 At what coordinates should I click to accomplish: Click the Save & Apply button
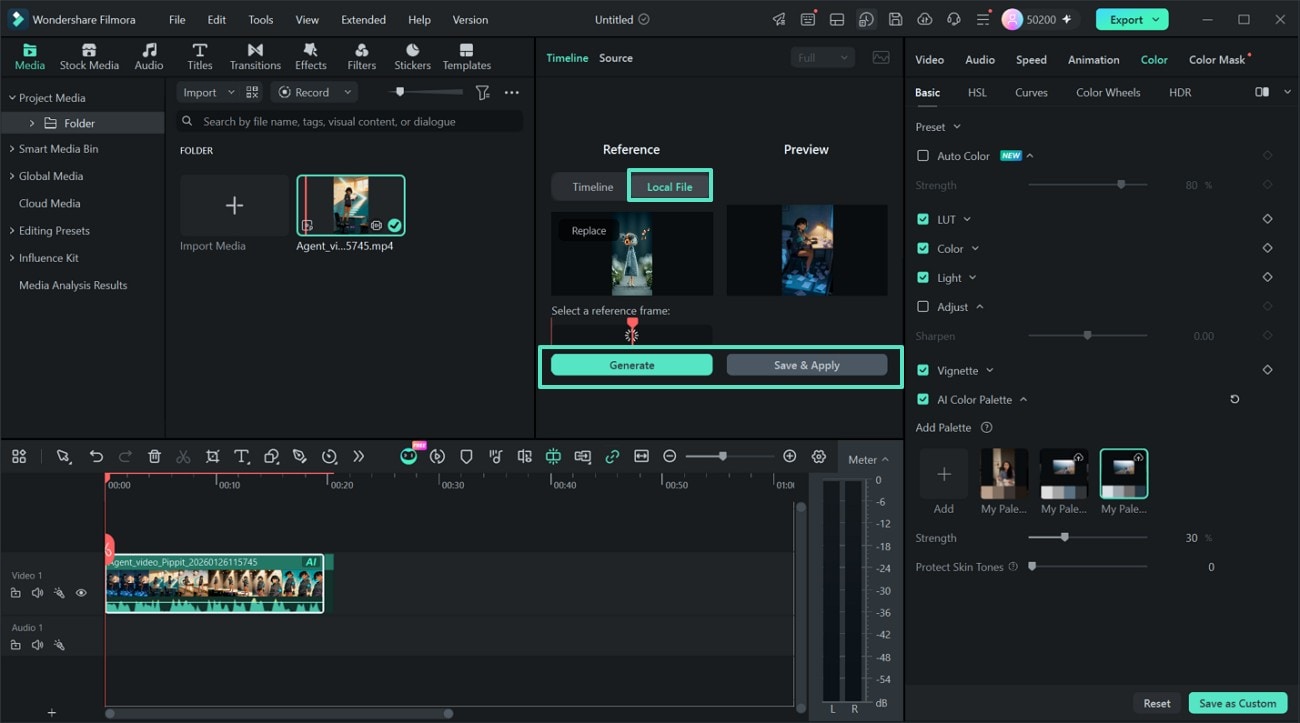coord(806,365)
